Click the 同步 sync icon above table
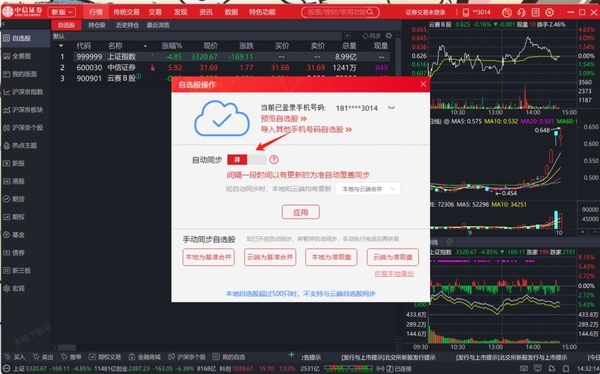 (371, 36)
